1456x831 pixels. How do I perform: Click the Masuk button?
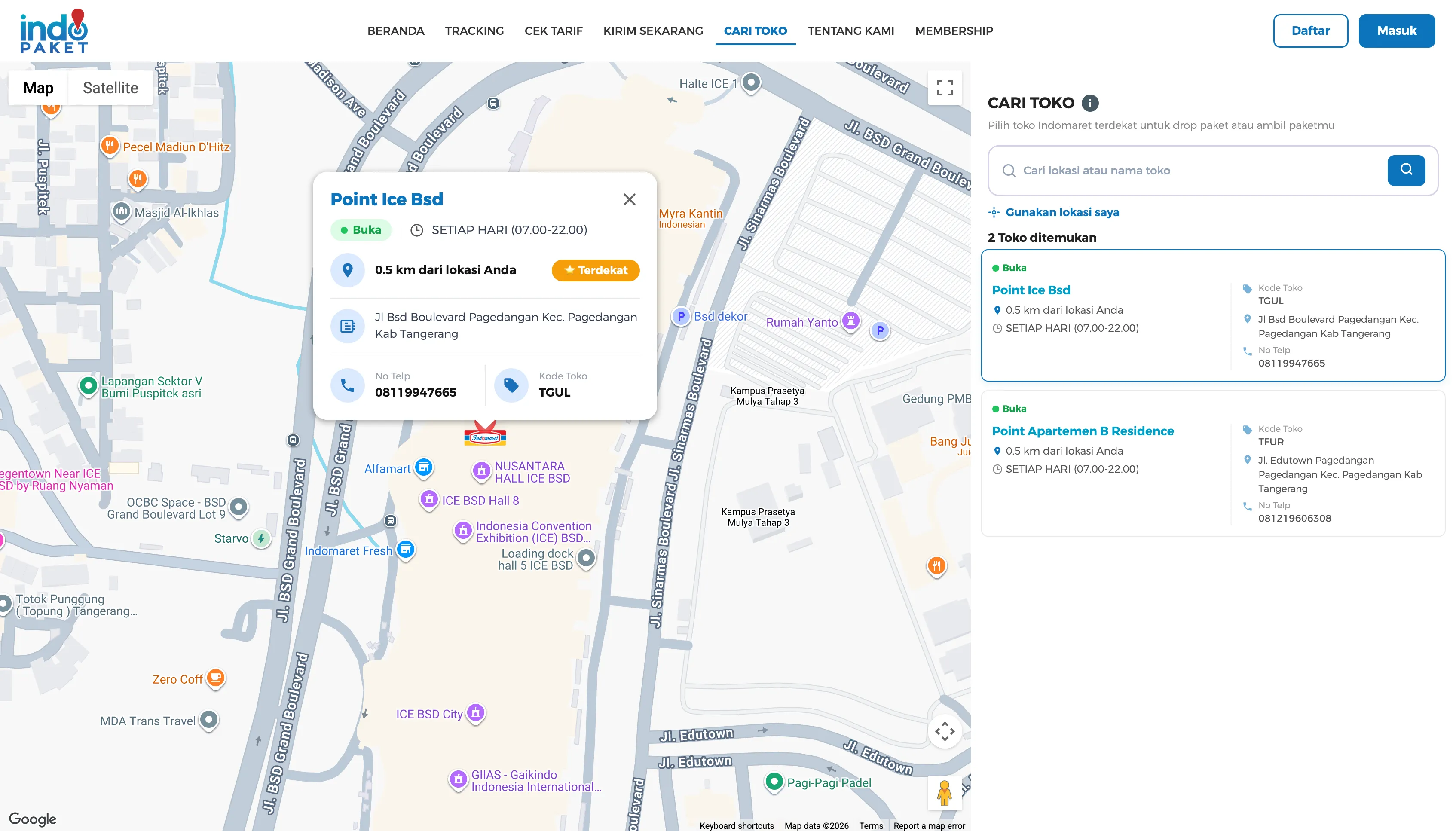[1396, 31]
